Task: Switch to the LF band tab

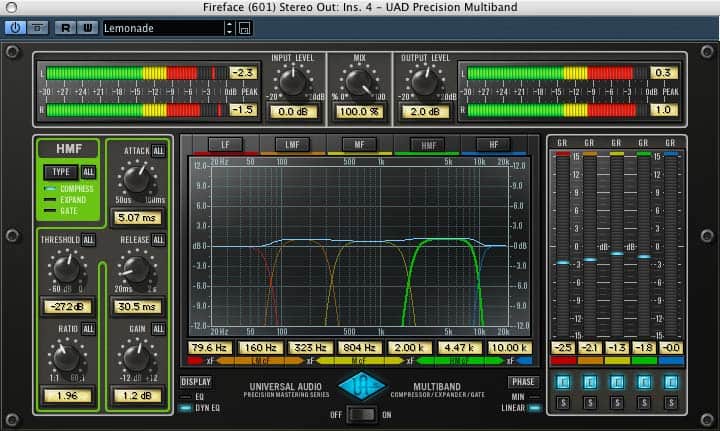Action: (x=225, y=145)
